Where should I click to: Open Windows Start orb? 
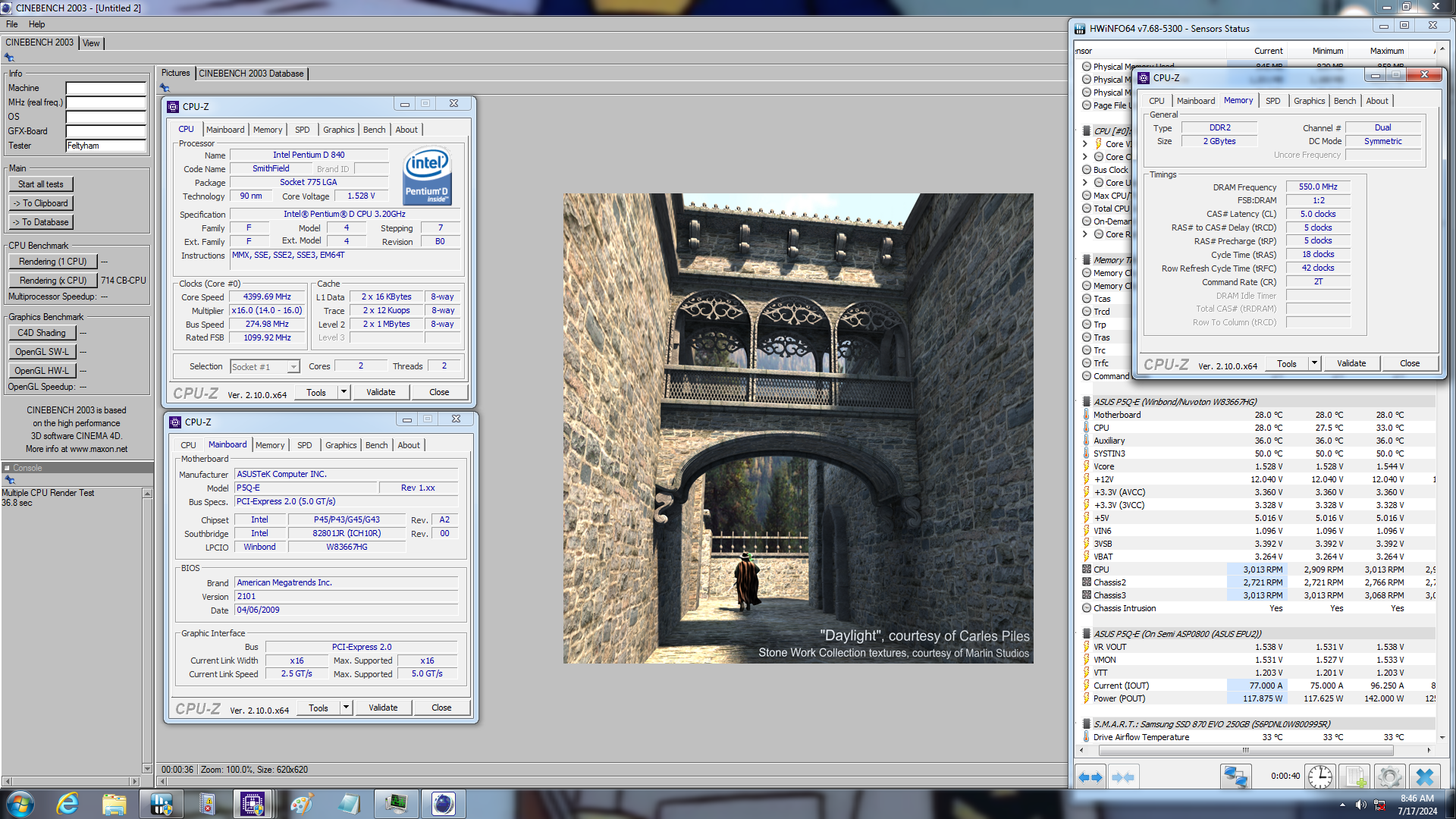[20, 803]
